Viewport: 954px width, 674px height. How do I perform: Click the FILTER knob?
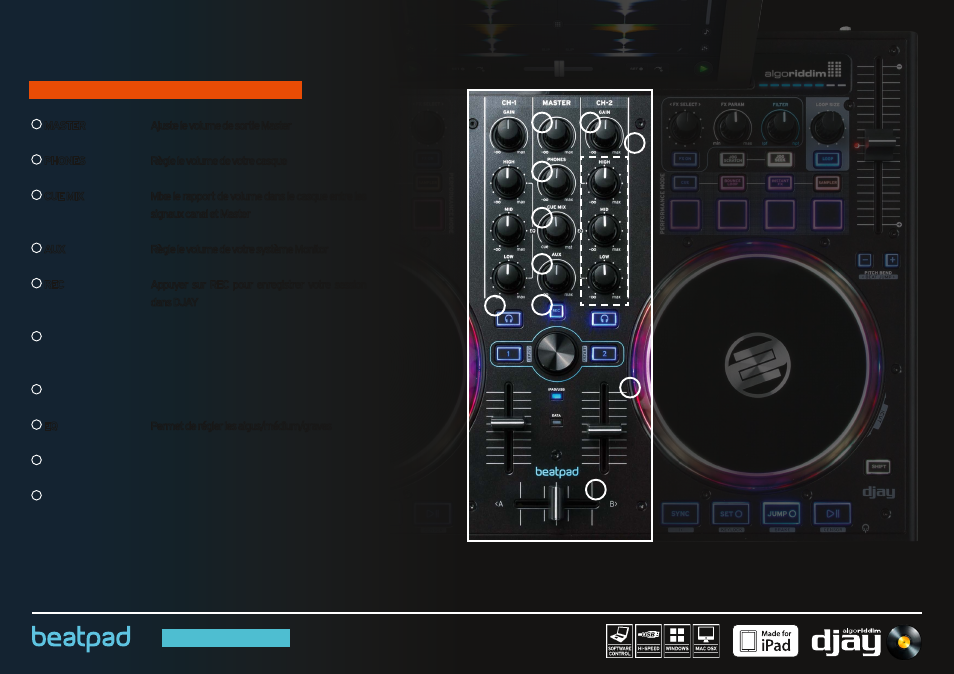(780, 126)
